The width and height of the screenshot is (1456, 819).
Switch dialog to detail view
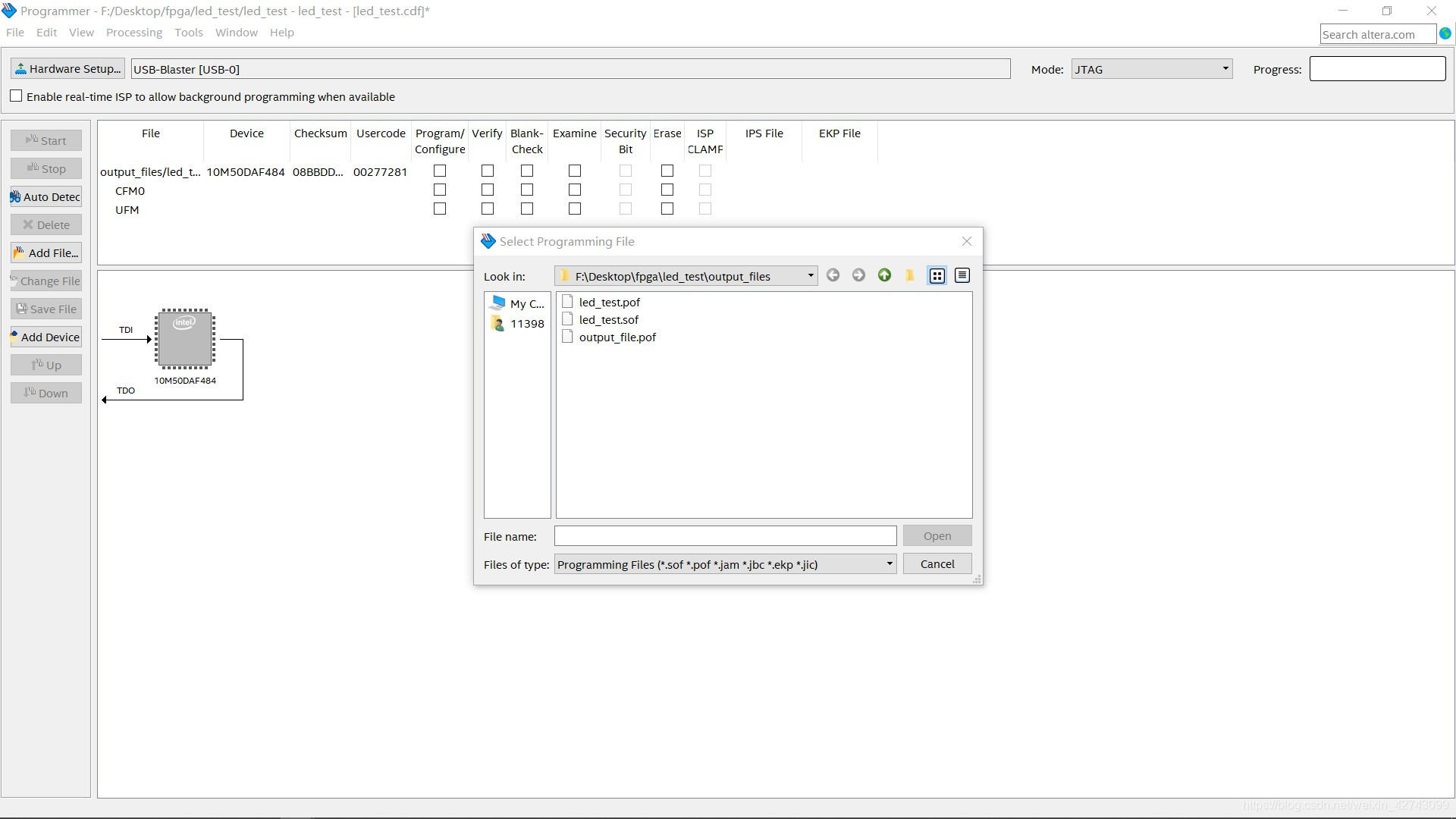pos(962,275)
